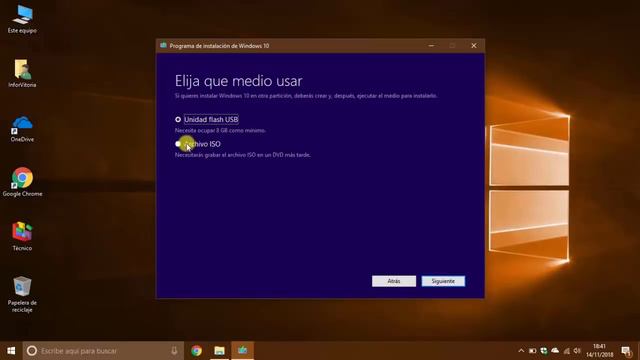The image size is (640, 360).
Task: Open the InforVitoria folder icon
Action: pos(22,73)
